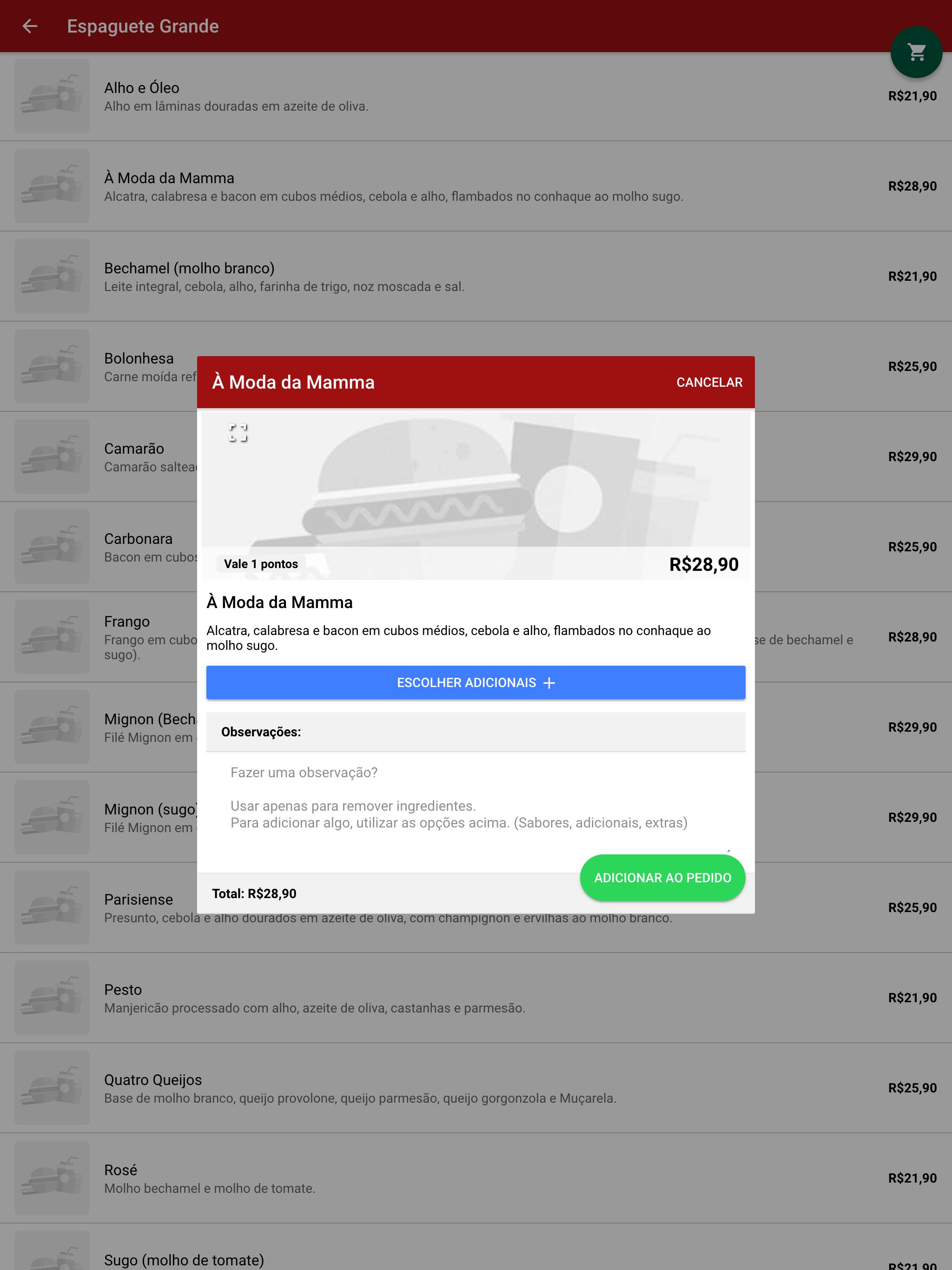Select Bechamel (molho branco) menu item
952x1270 pixels.
[x=476, y=276]
